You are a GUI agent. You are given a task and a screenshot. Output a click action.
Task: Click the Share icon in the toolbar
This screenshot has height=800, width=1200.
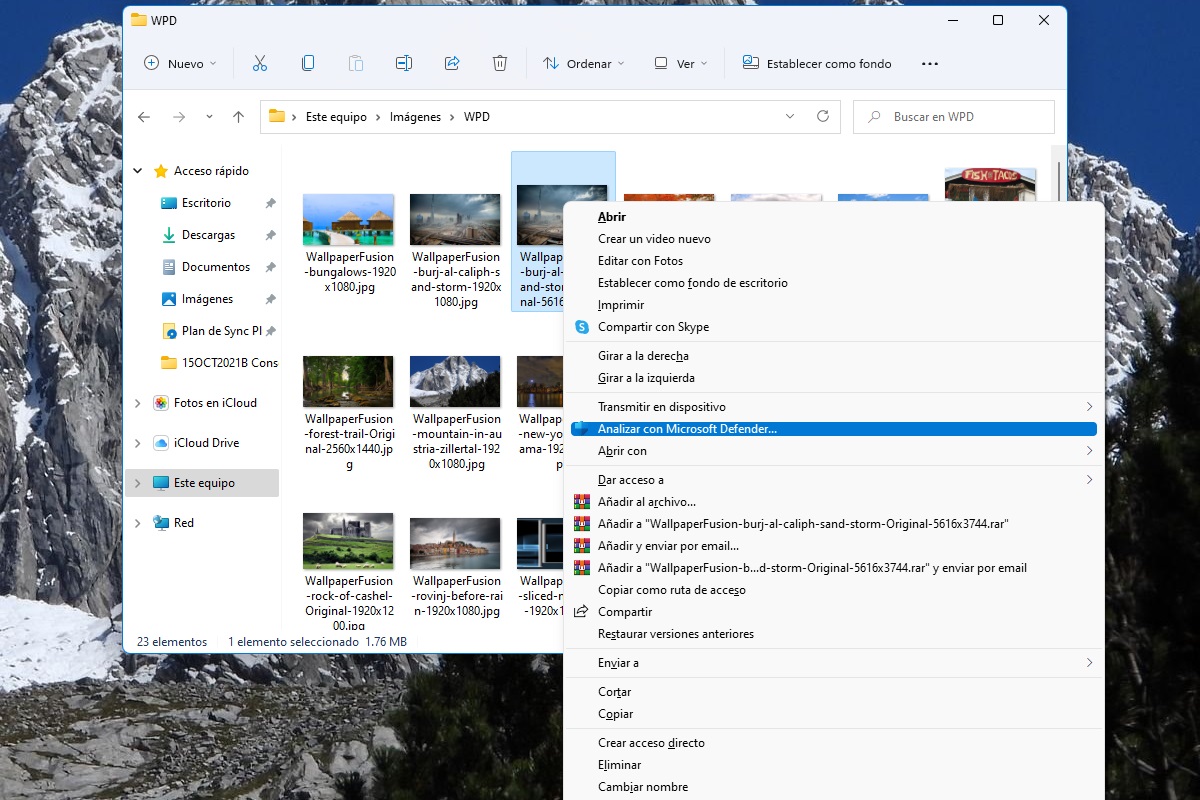pyautogui.click(x=452, y=62)
